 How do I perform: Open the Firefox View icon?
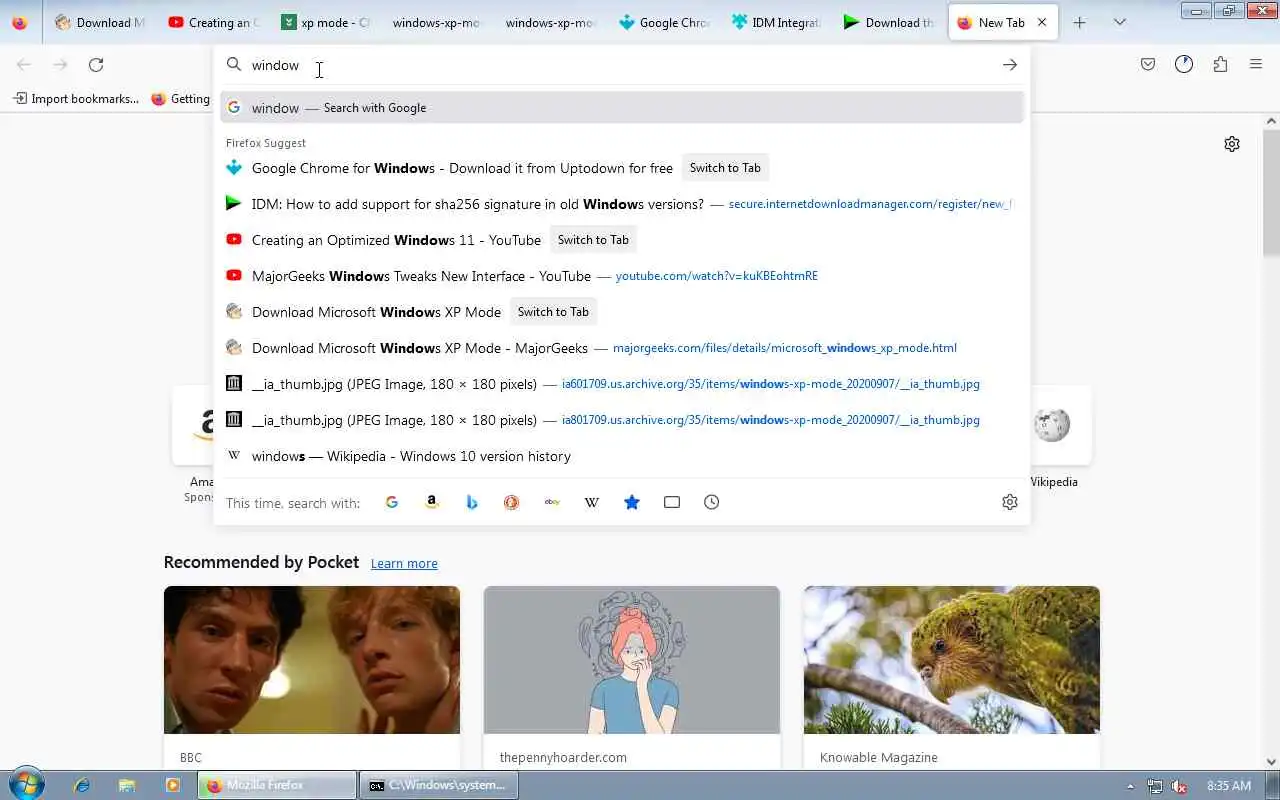coord(19,22)
